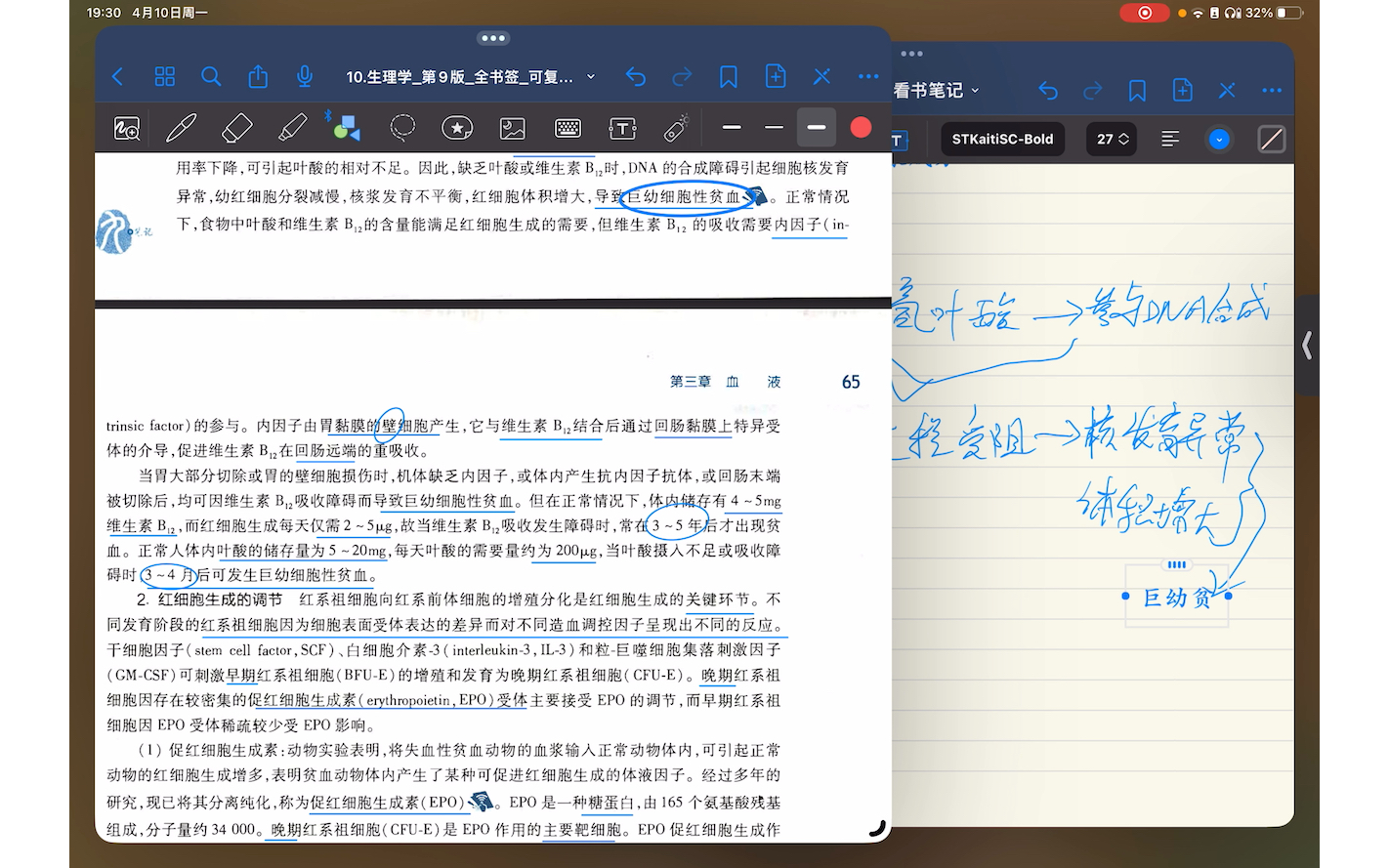Select the Laser pointer tool
The image size is (1389, 868).
coord(676,128)
